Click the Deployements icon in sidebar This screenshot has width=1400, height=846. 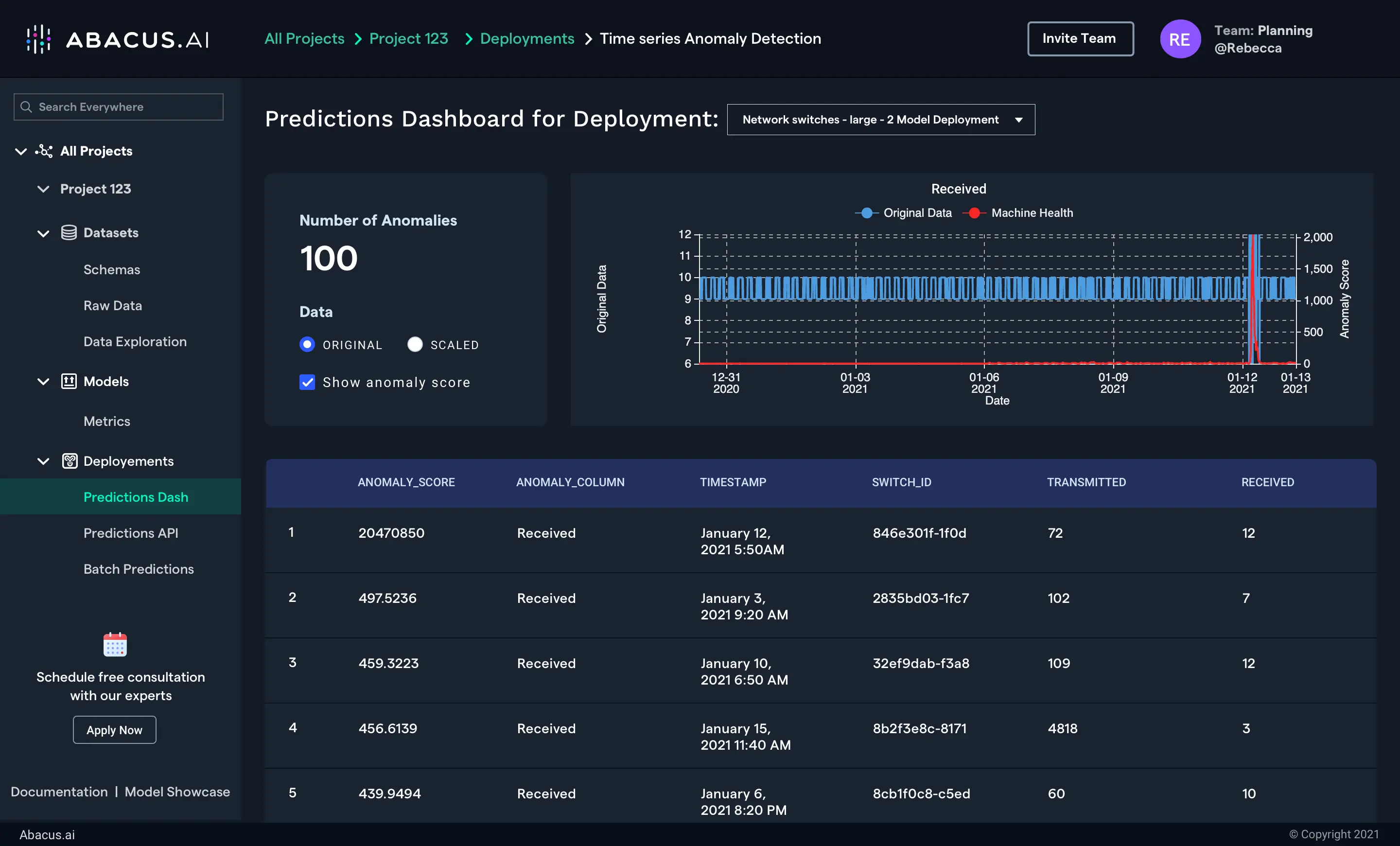[70, 461]
